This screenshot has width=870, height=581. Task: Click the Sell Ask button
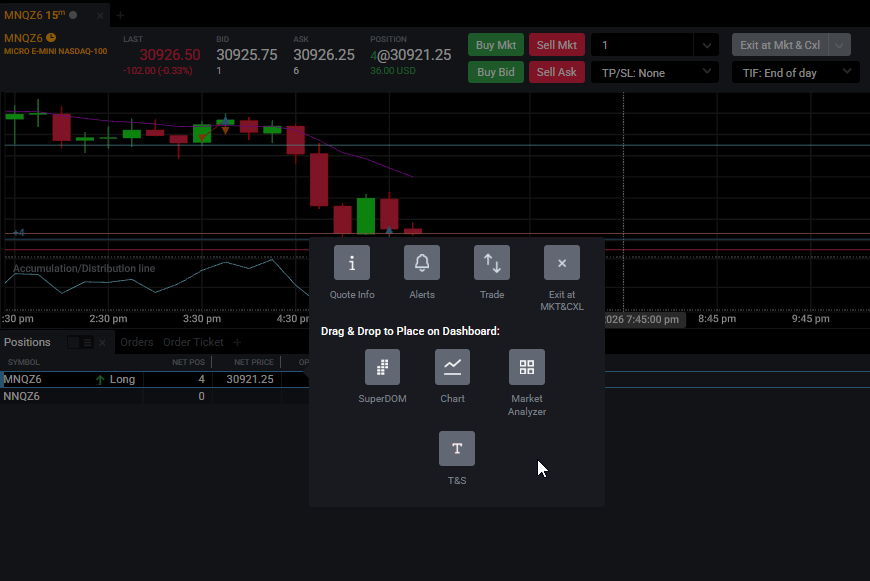[x=557, y=72]
